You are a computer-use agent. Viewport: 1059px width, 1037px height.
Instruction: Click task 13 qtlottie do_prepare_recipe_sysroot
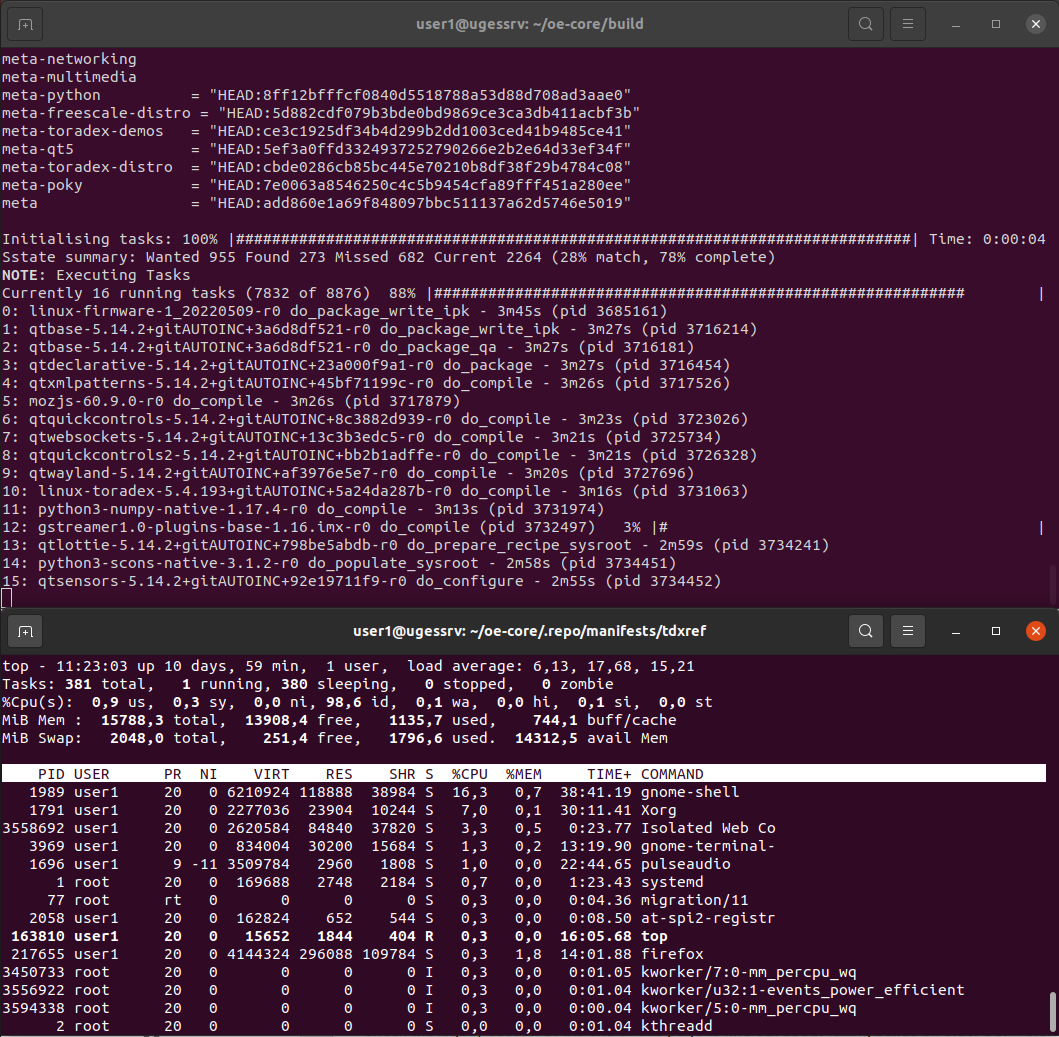coord(415,545)
